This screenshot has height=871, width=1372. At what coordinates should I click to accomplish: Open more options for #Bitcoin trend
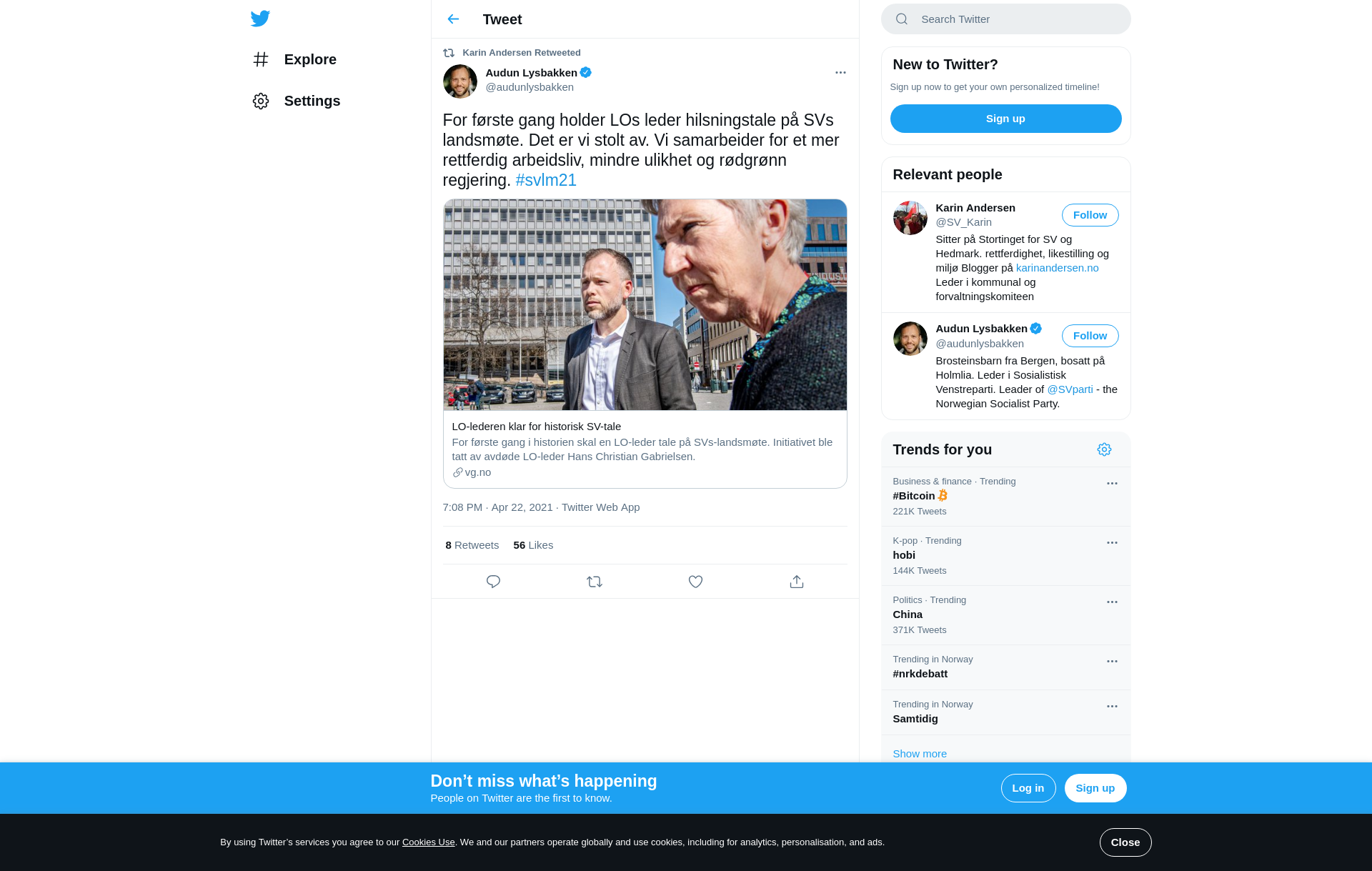(x=1112, y=484)
